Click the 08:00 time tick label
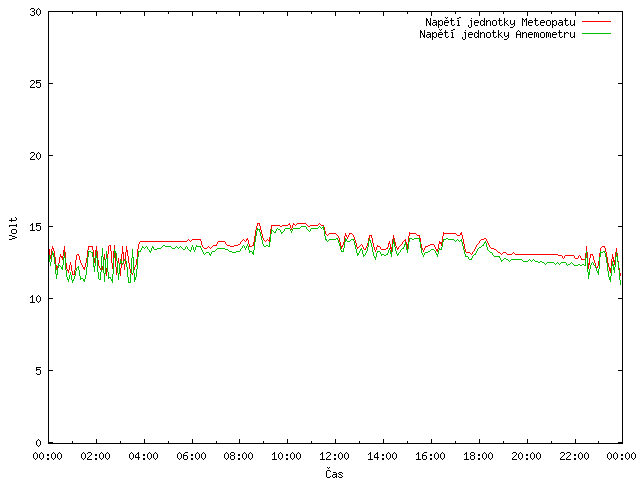 click(239, 456)
